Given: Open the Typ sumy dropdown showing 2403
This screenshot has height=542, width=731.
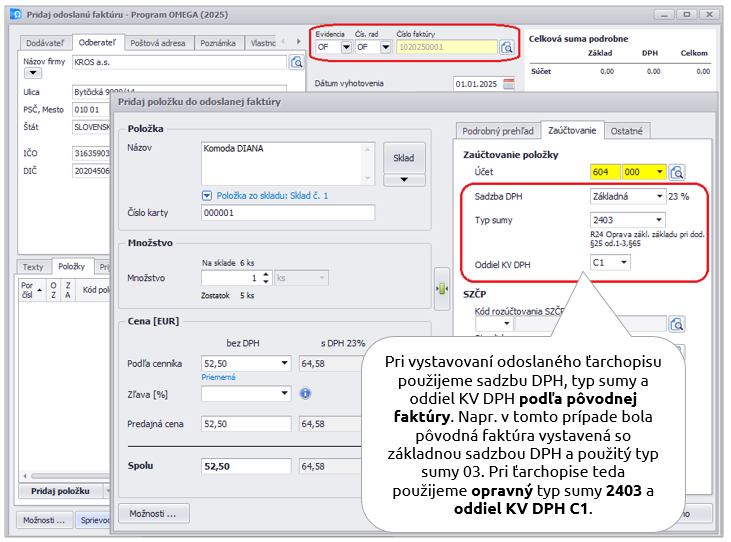Looking at the screenshot, I should pyautogui.click(x=658, y=220).
